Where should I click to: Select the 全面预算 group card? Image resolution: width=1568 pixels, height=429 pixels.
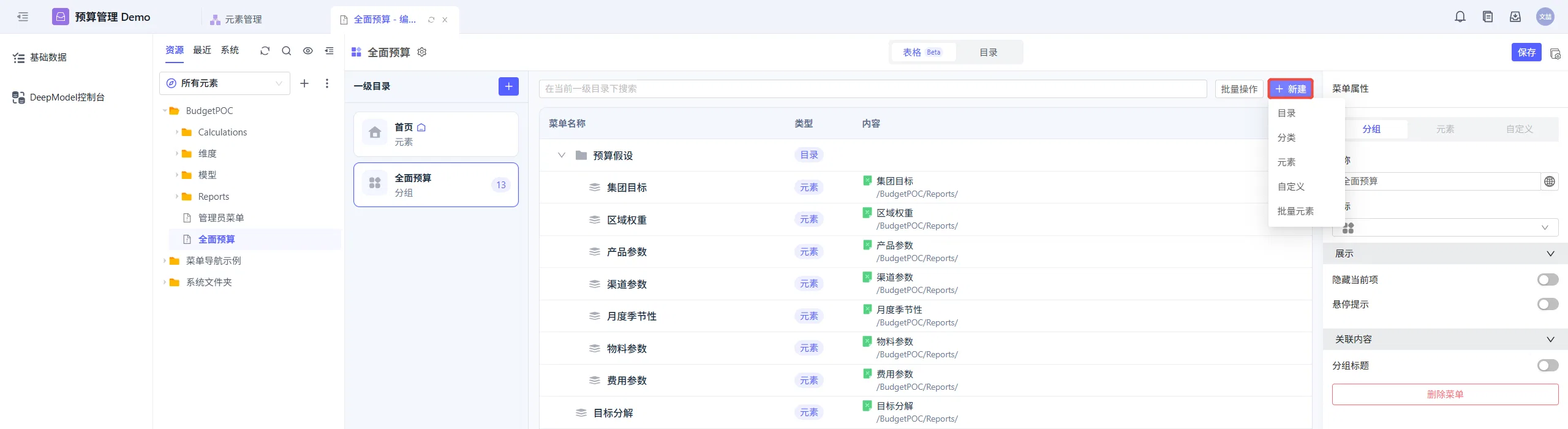(436, 184)
